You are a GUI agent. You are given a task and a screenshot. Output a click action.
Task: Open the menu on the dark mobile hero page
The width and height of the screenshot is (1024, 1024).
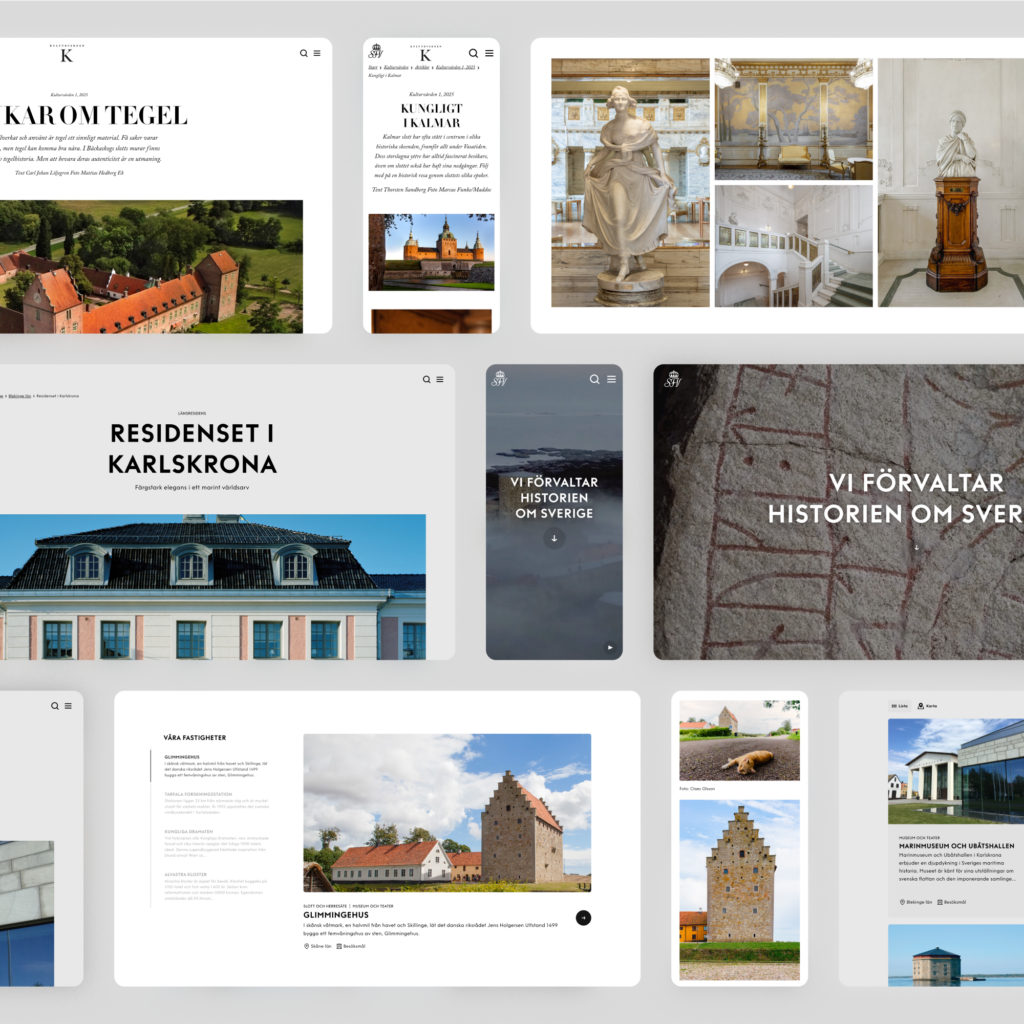tap(611, 379)
